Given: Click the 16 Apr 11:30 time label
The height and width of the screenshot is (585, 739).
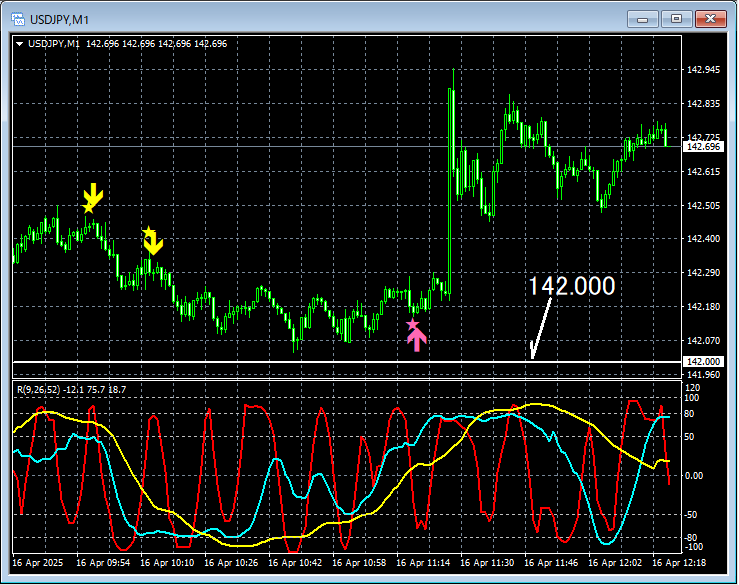Looking at the screenshot, I should coord(487,563).
